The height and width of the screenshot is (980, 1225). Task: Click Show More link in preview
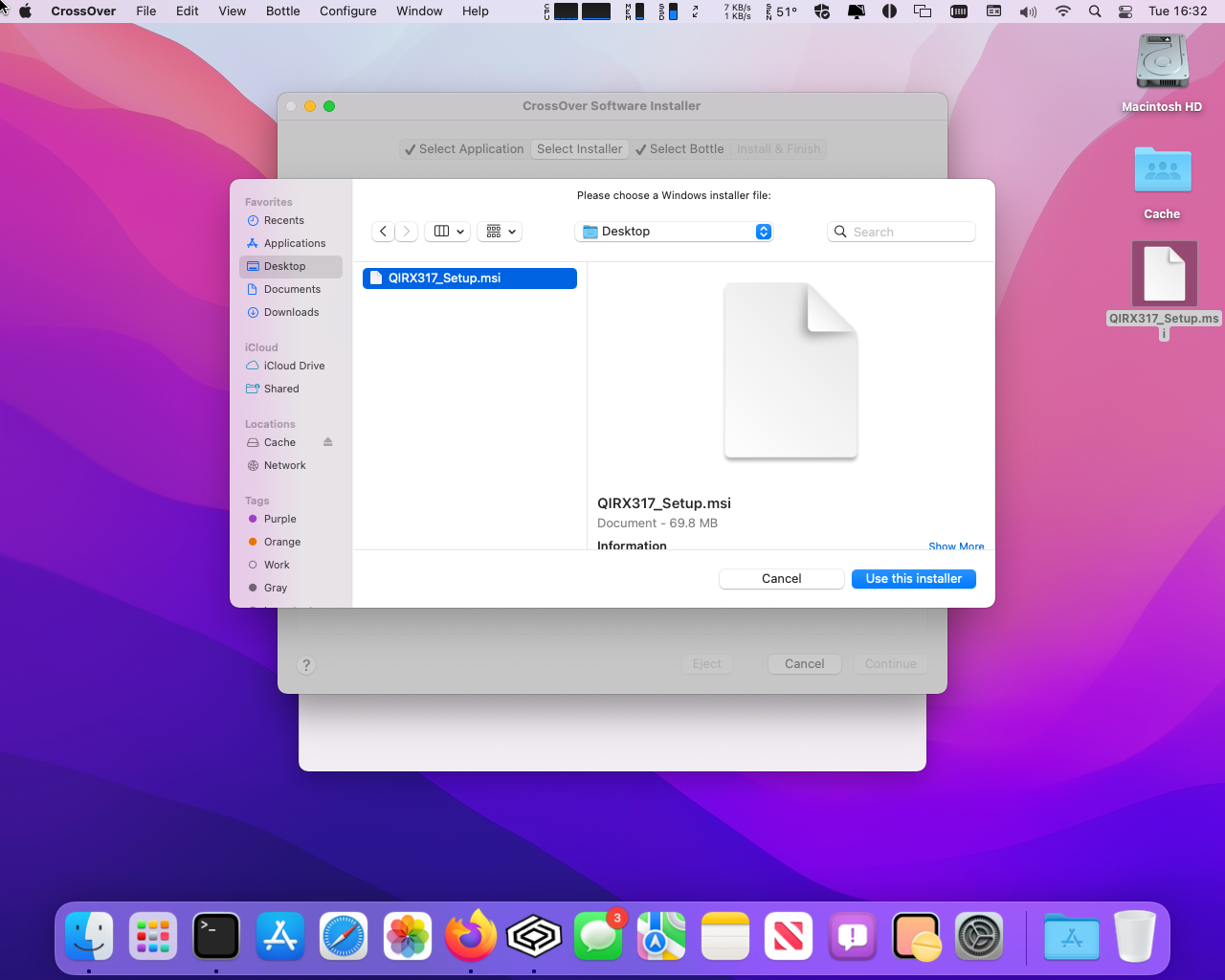tap(956, 546)
